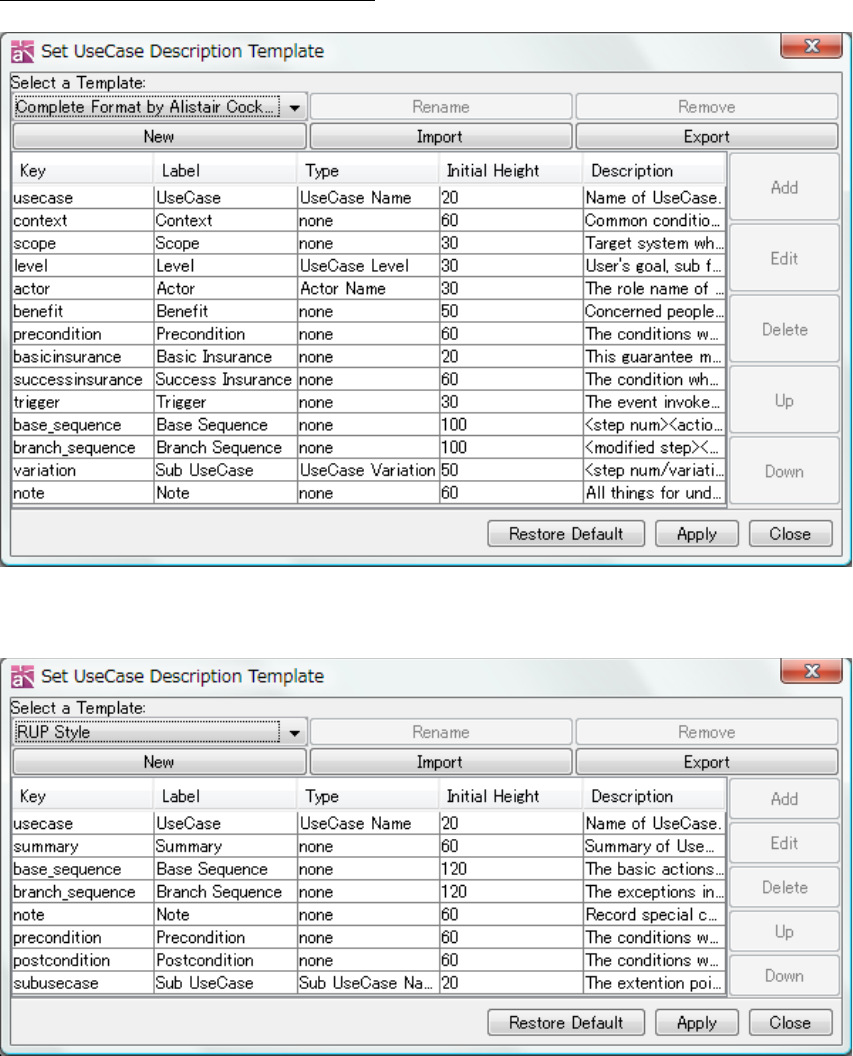
Task: Select the 'subusecase' key row
Action: 369,983
